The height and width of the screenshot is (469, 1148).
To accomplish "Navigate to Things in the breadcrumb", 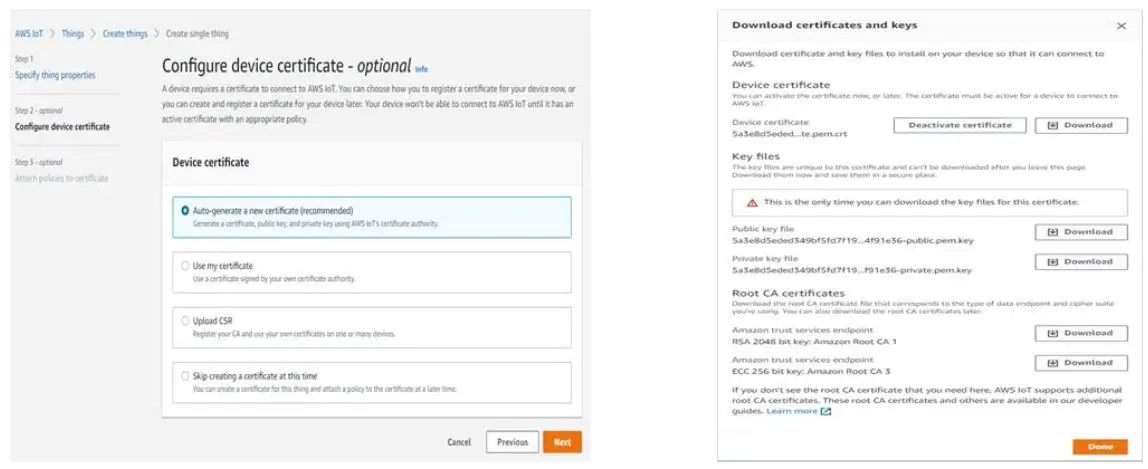I will tap(73, 34).
